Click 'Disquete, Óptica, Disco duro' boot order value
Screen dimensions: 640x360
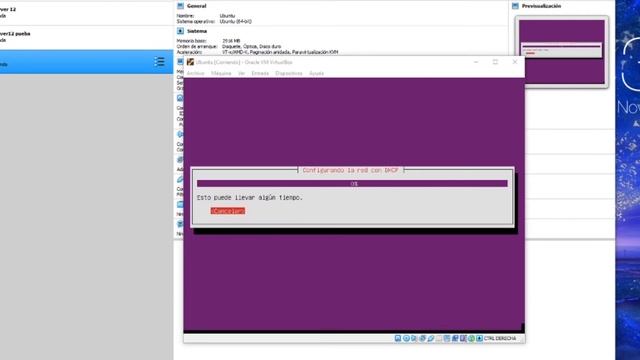coord(252,47)
